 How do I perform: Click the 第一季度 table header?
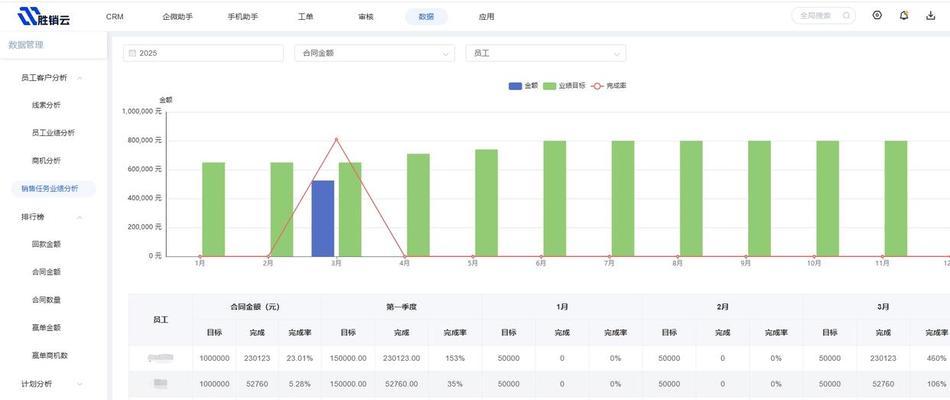pyautogui.click(x=401, y=307)
